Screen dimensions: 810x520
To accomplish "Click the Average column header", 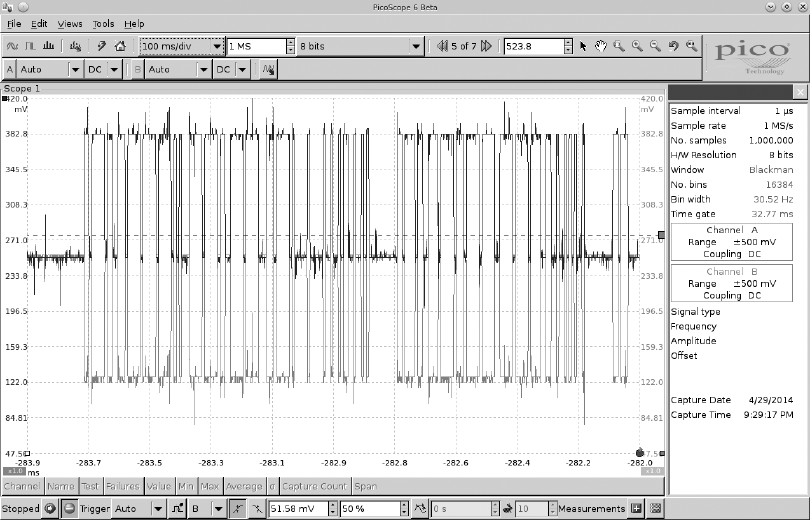I will [x=244, y=486].
